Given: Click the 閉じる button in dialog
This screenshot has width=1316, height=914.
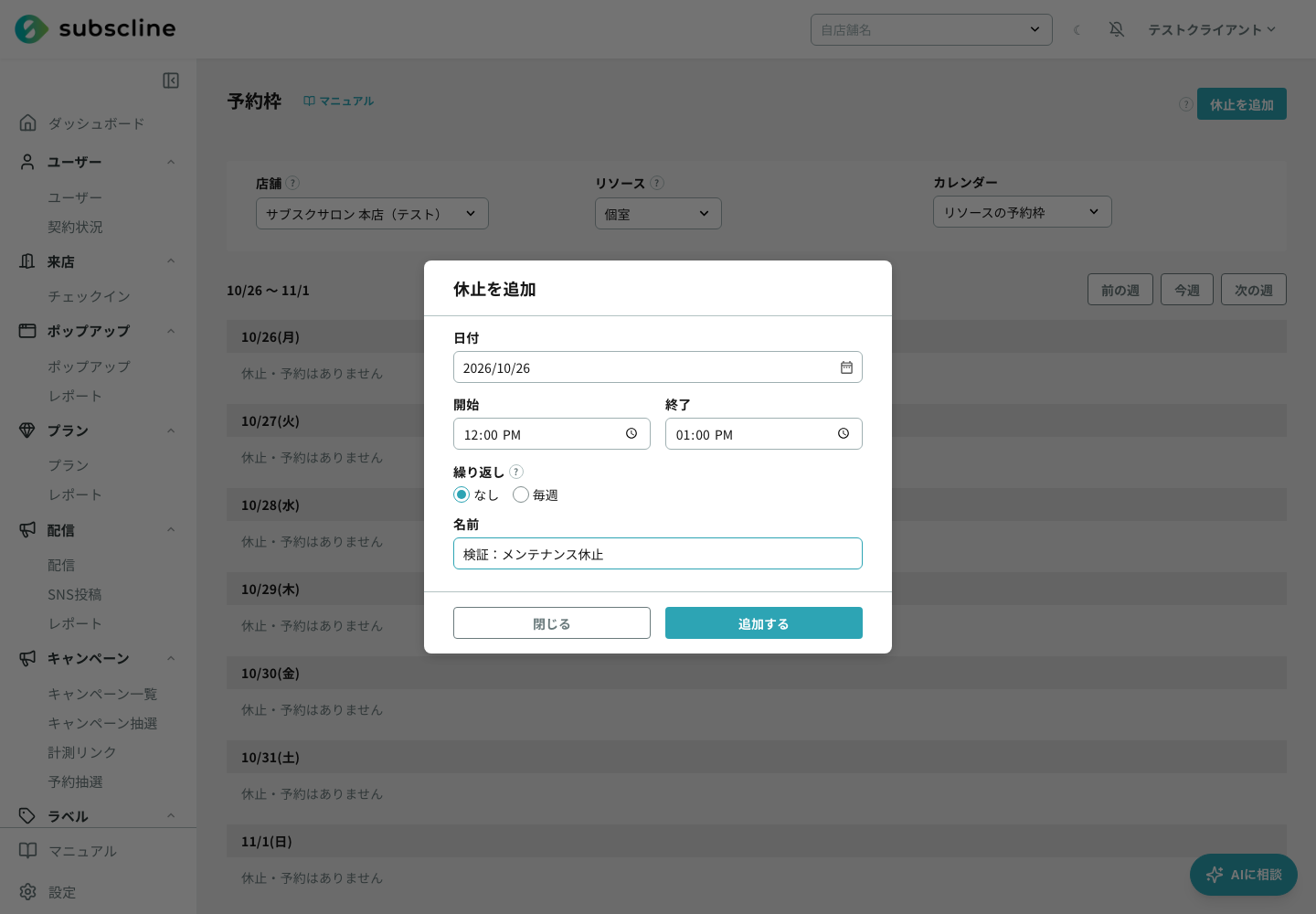Looking at the screenshot, I should 552,622.
